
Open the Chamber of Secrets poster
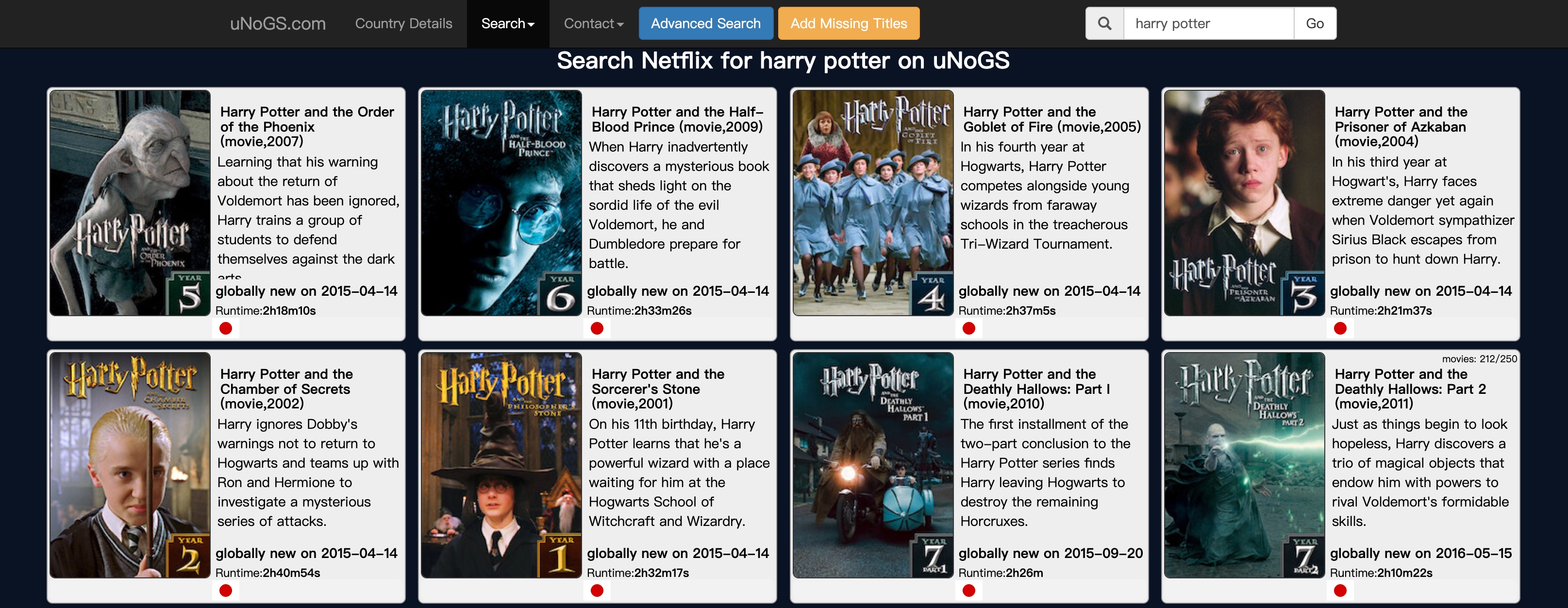pyautogui.click(x=130, y=465)
